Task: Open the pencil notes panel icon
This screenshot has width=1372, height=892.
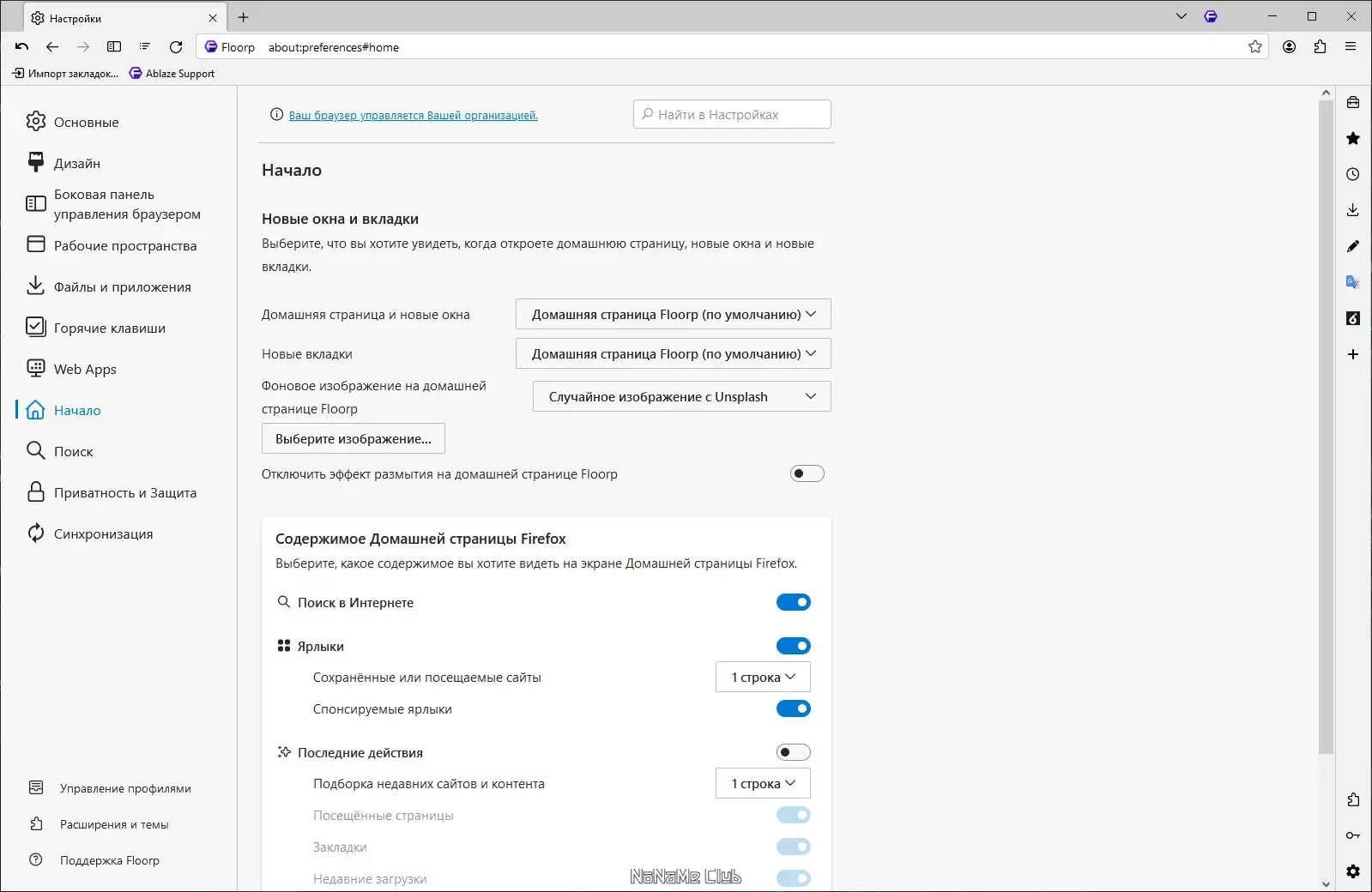Action: tap(1353, 246)
